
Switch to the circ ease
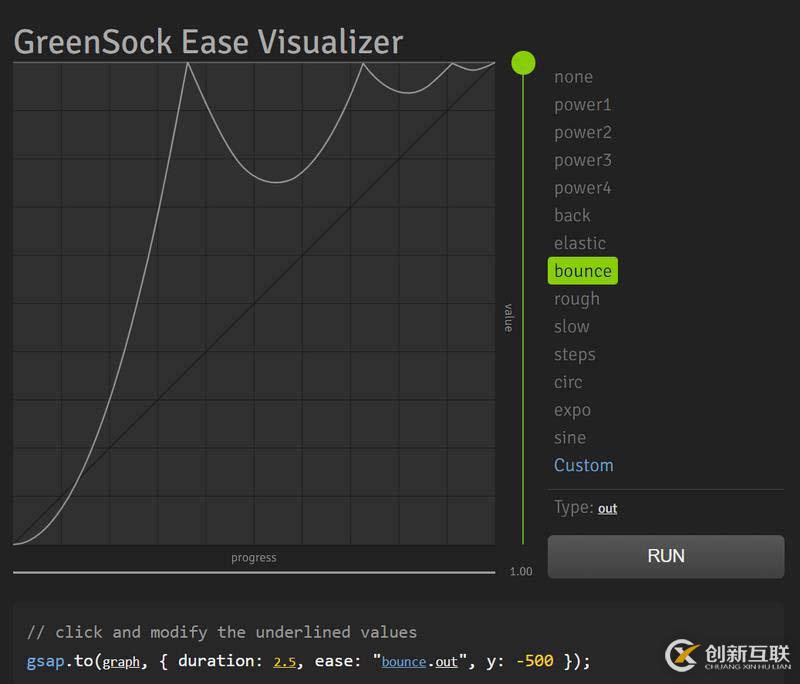(568, 382)
